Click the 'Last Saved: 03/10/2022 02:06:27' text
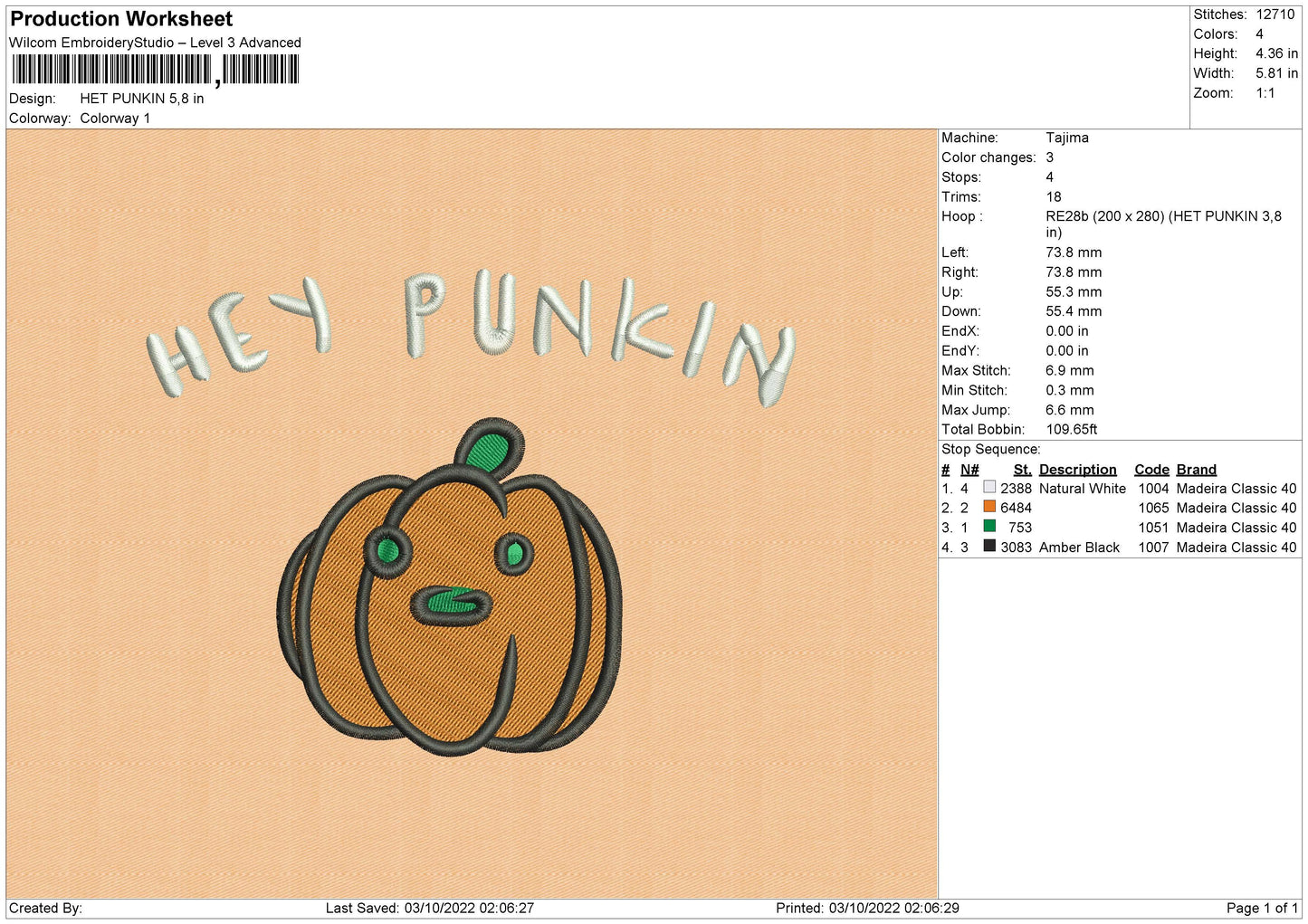This screenshot has width=1308, height=924. pyautogui.click(x=430, y=908)
